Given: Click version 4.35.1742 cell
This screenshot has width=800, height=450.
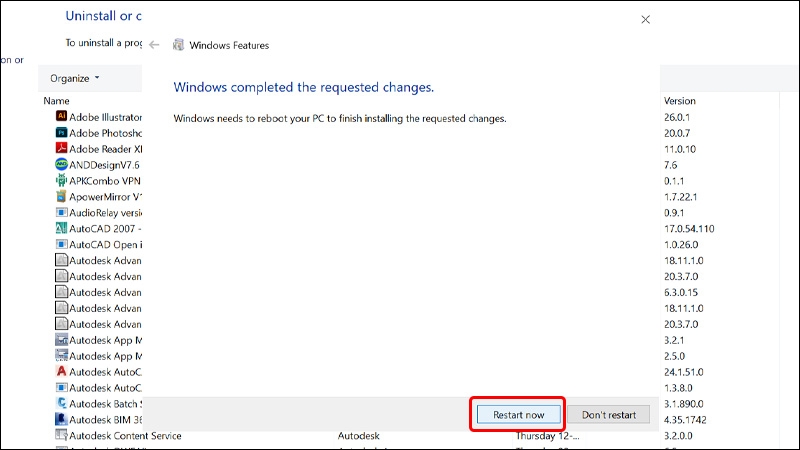Looking at the screenshot, I should pos(685,420).
